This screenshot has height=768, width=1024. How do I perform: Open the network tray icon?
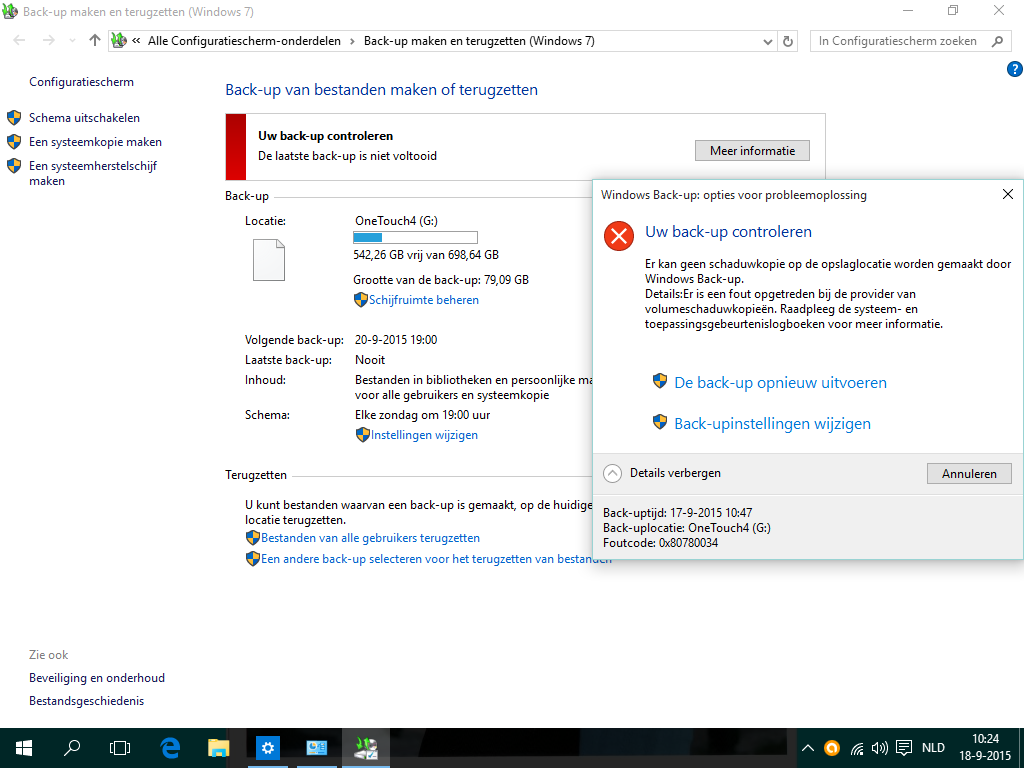coord(857,748)
